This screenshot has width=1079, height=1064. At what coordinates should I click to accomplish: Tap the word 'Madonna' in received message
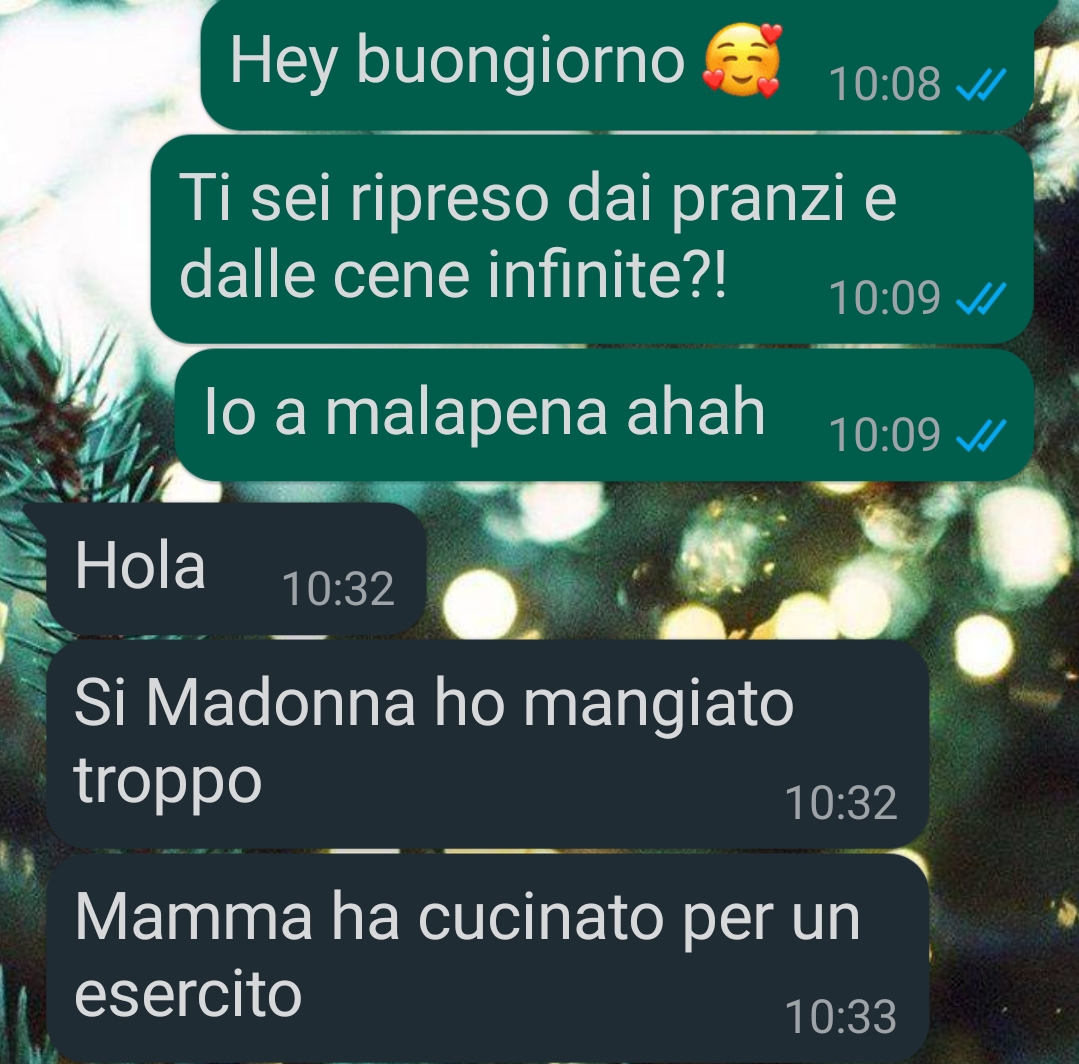281,703
